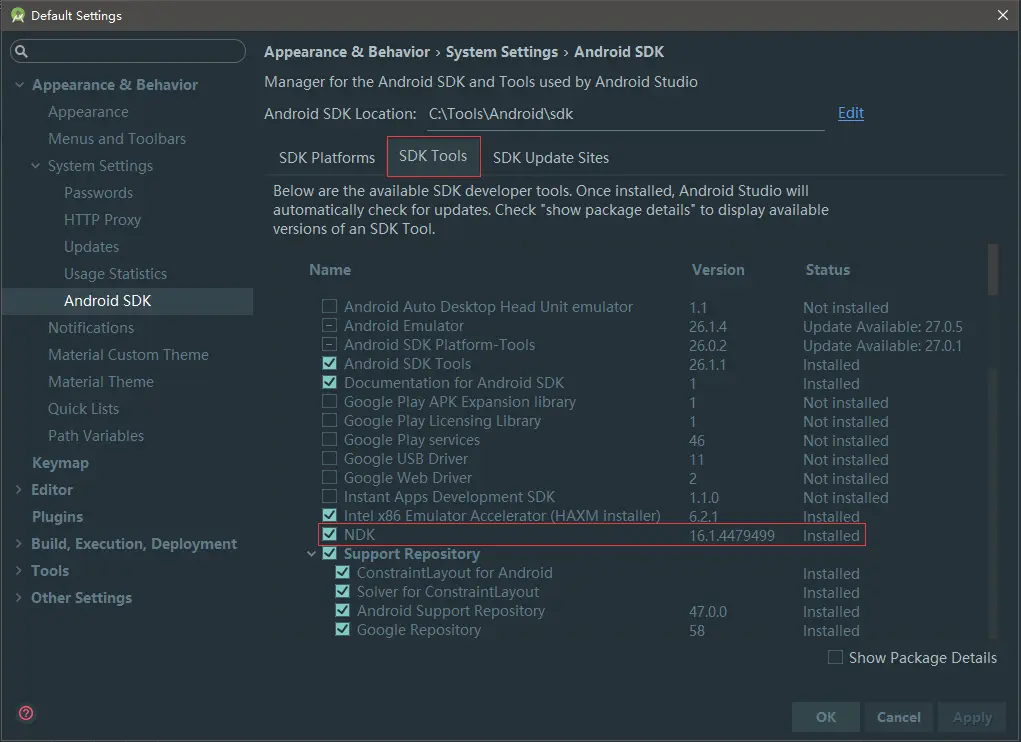Image resolution: width=1021 pixels, height=742 pixels.
Task: Uncheck the NDK checkbox
Action: (329, 534)
